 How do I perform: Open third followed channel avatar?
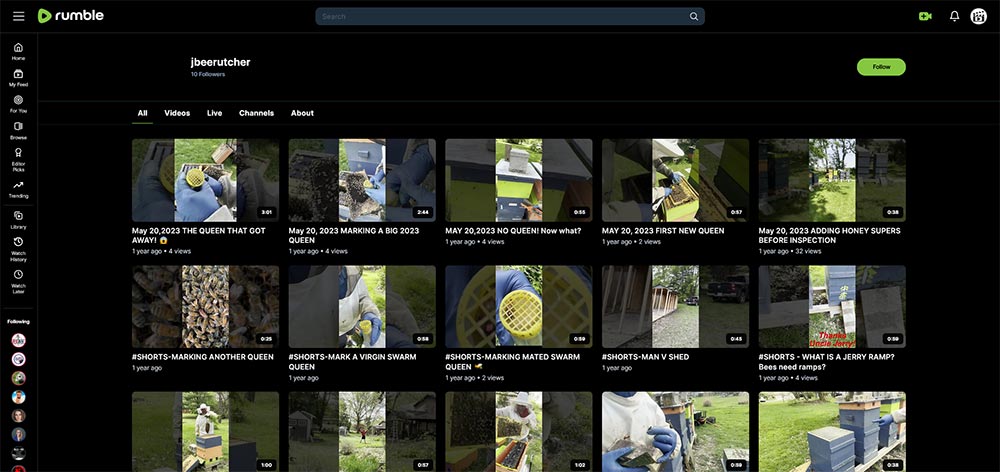point(18,378)
